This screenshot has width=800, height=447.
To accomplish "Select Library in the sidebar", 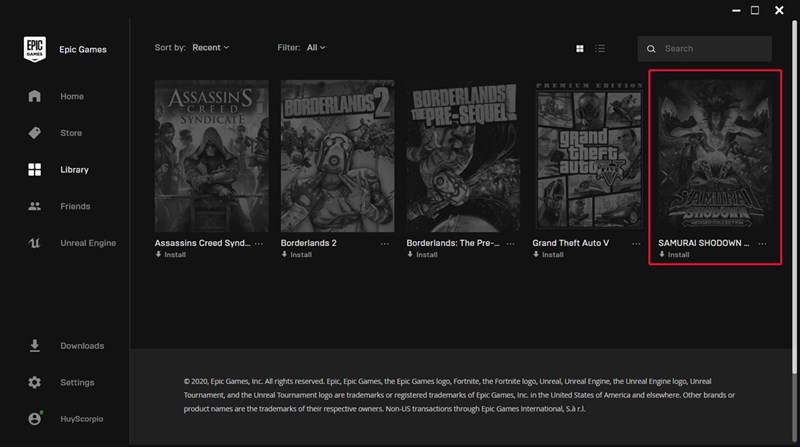I will [x=74, y=170].
